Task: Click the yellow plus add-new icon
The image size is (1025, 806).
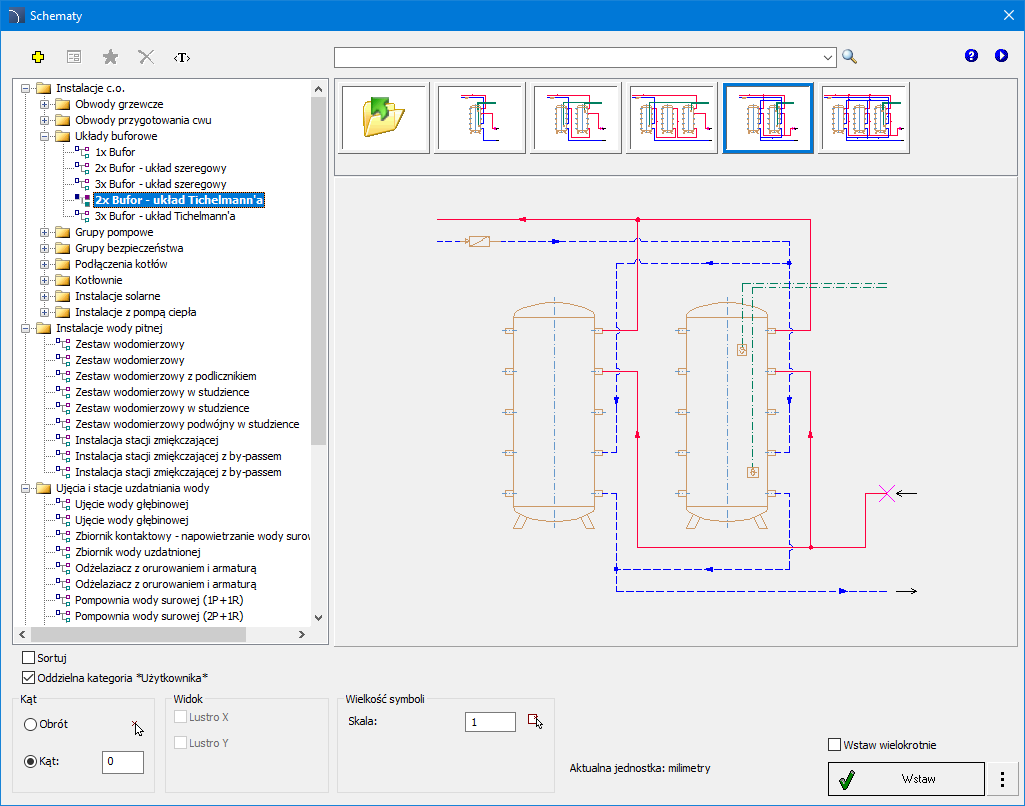Action: pos(39,57)
